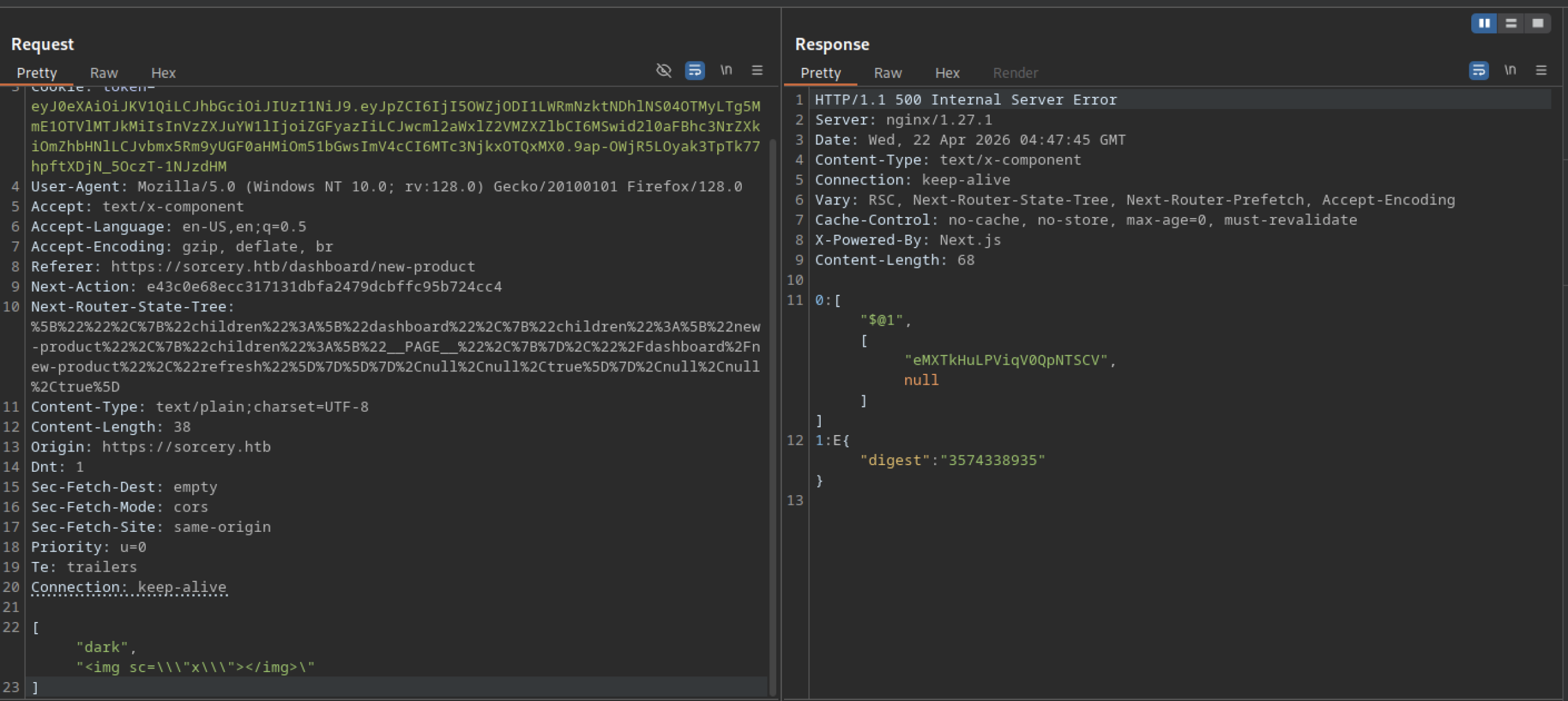Open the Request Pretty tab
The width and height of the screenshot is (1568, 701).
37,73
